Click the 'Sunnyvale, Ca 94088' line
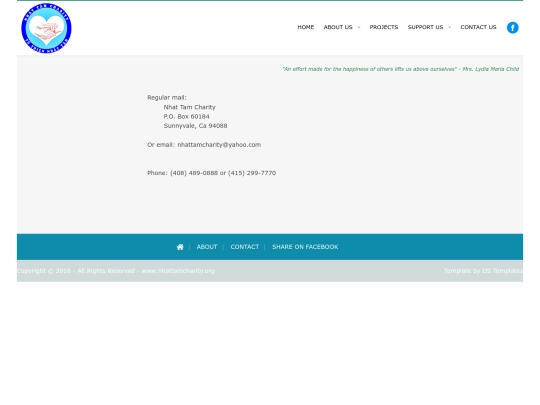The height and width of the screenshot is (405, 540). [x=195, y=126]
